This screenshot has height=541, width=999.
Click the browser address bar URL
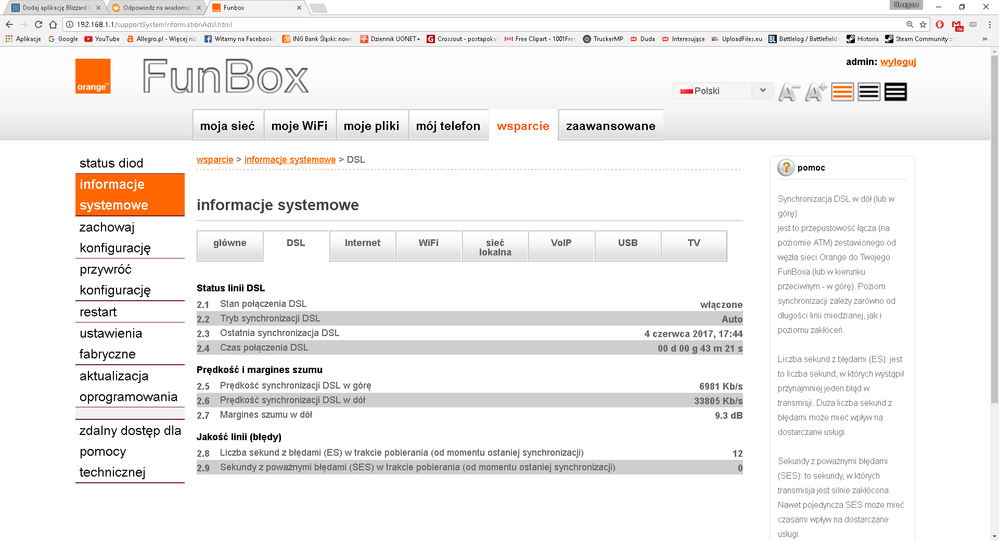click(x=154, y=24)
